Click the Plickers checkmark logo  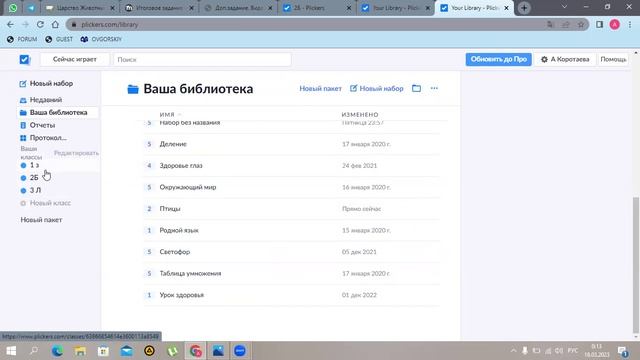click(24, 60)
